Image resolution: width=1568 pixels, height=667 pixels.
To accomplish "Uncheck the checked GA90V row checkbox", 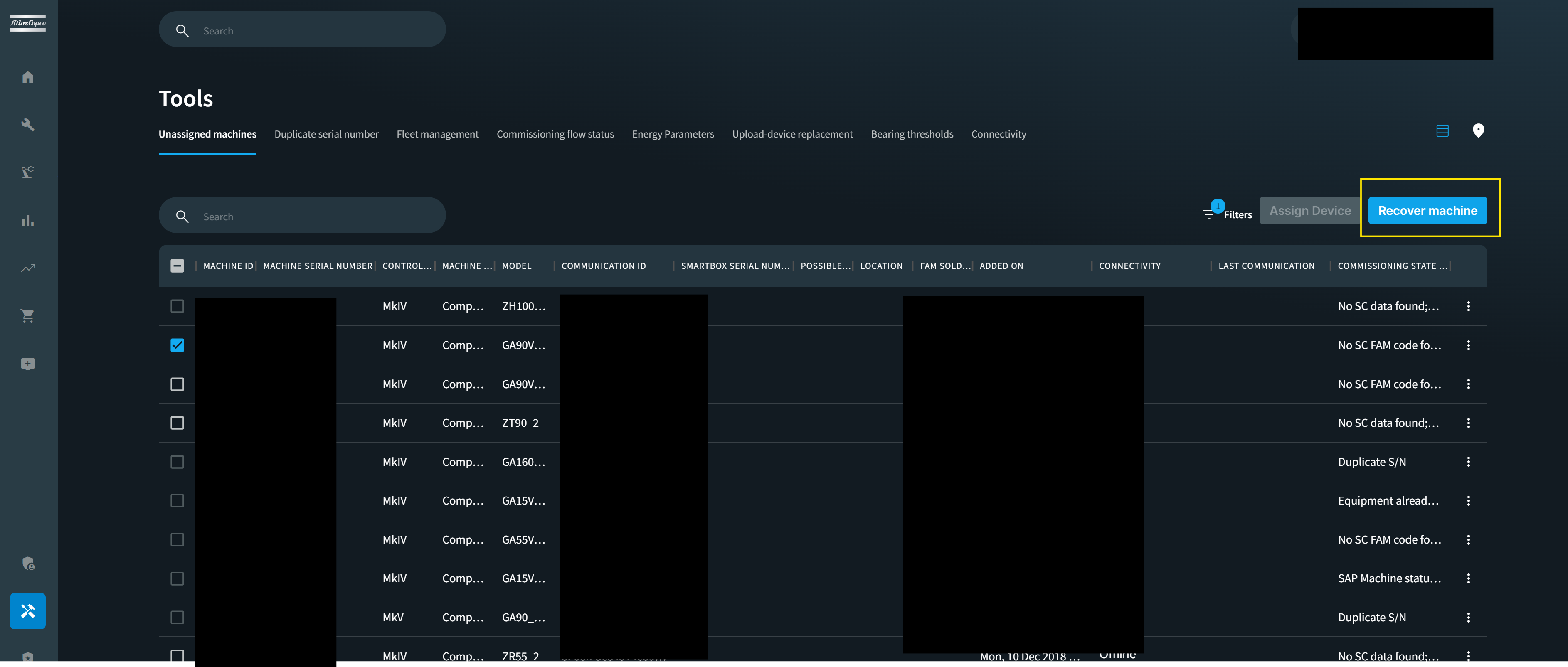I will click(177, 345).
